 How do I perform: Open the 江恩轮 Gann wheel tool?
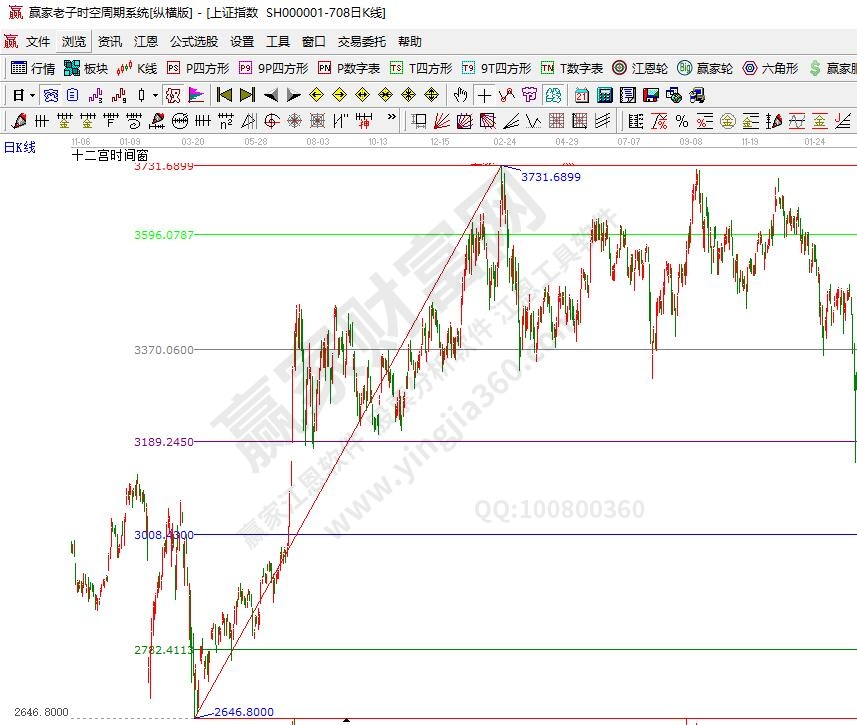click(639, 68)
